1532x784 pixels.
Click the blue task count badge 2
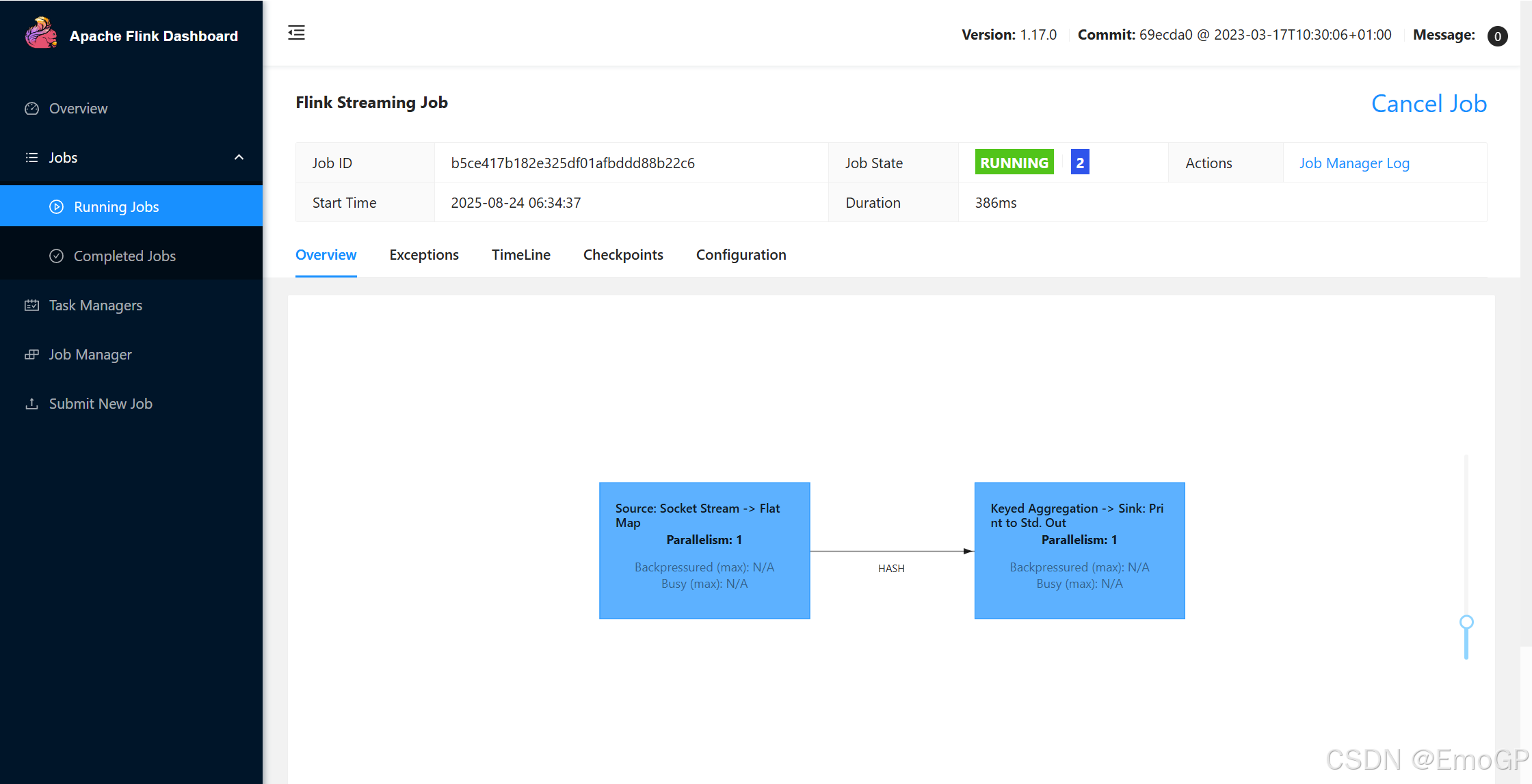click(1080, 163)
